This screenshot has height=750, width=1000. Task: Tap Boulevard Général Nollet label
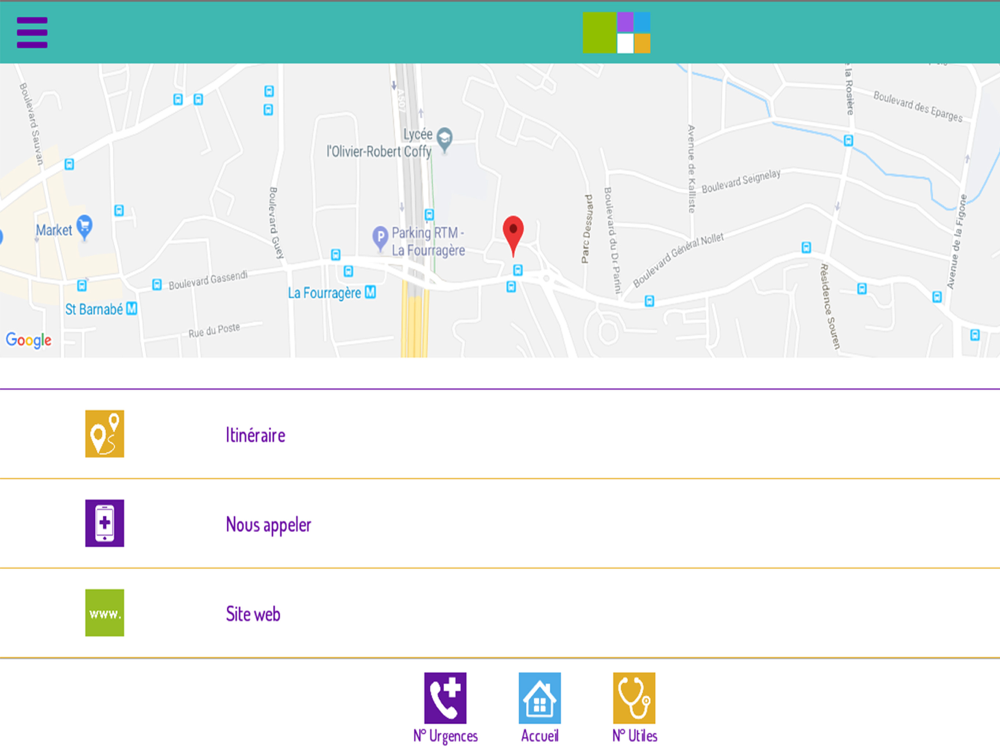(678, 260)
